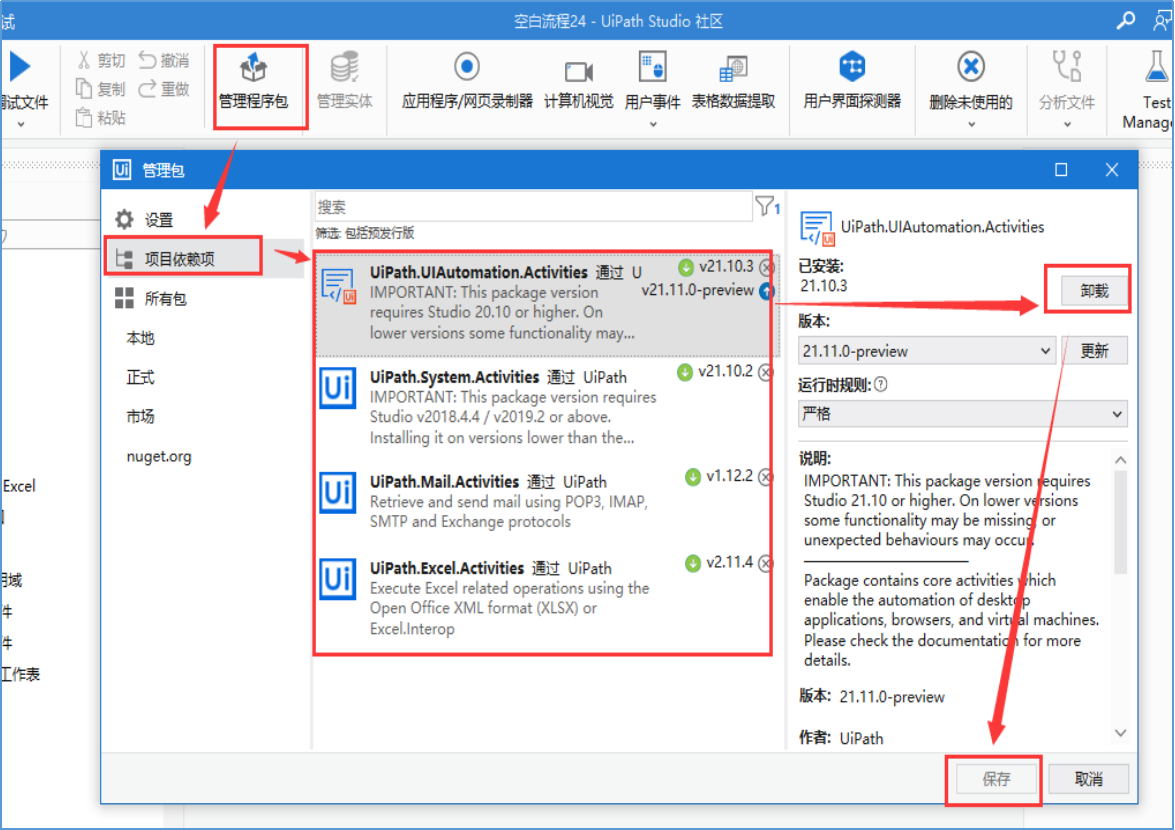Select UiPath.Excel.Activities package row
Image resolution: width=1175 pixels, height=830 pixels.
(546, 598)
